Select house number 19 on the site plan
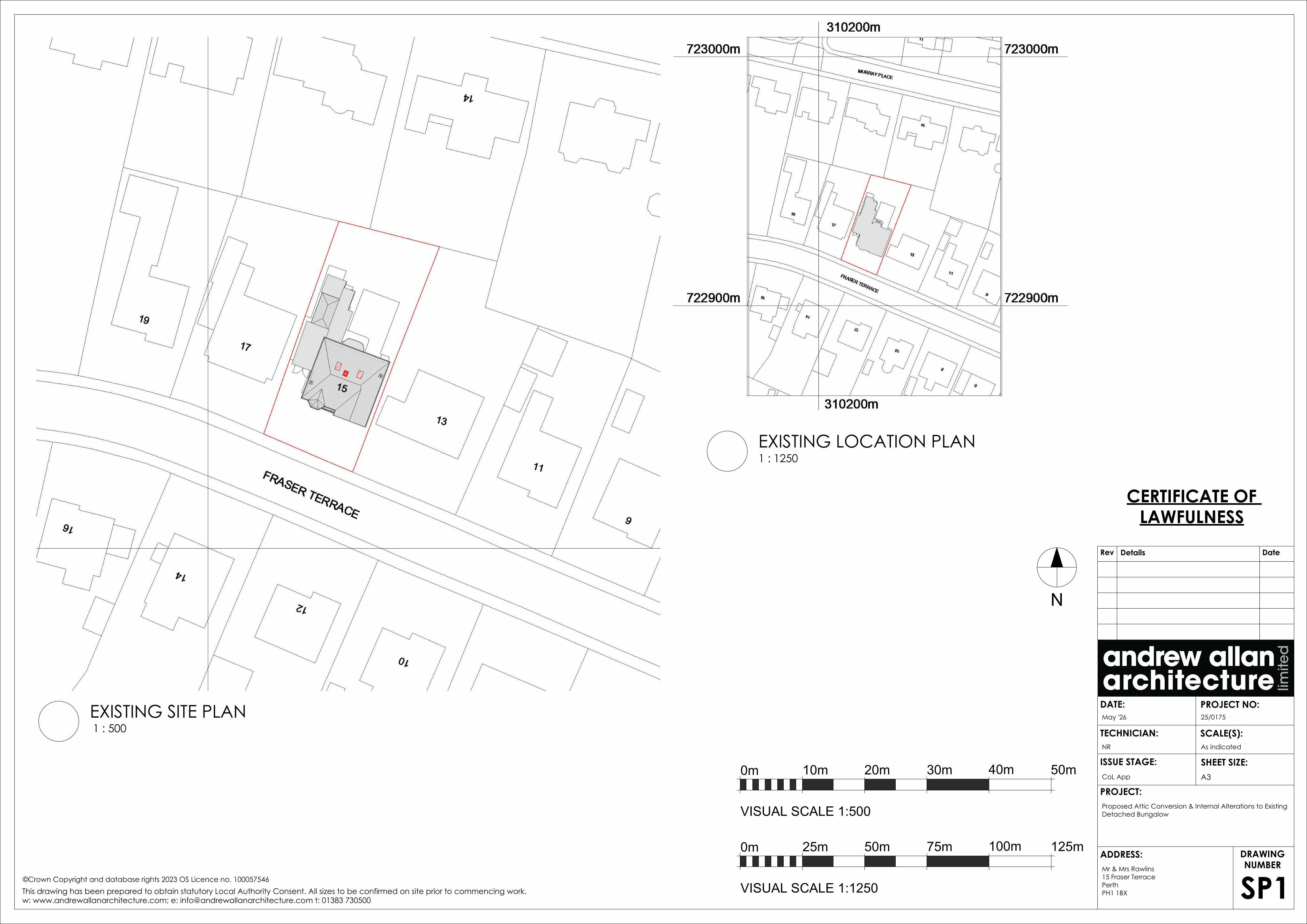Screen dimensions: 1307x924 (x=145, y=319)
